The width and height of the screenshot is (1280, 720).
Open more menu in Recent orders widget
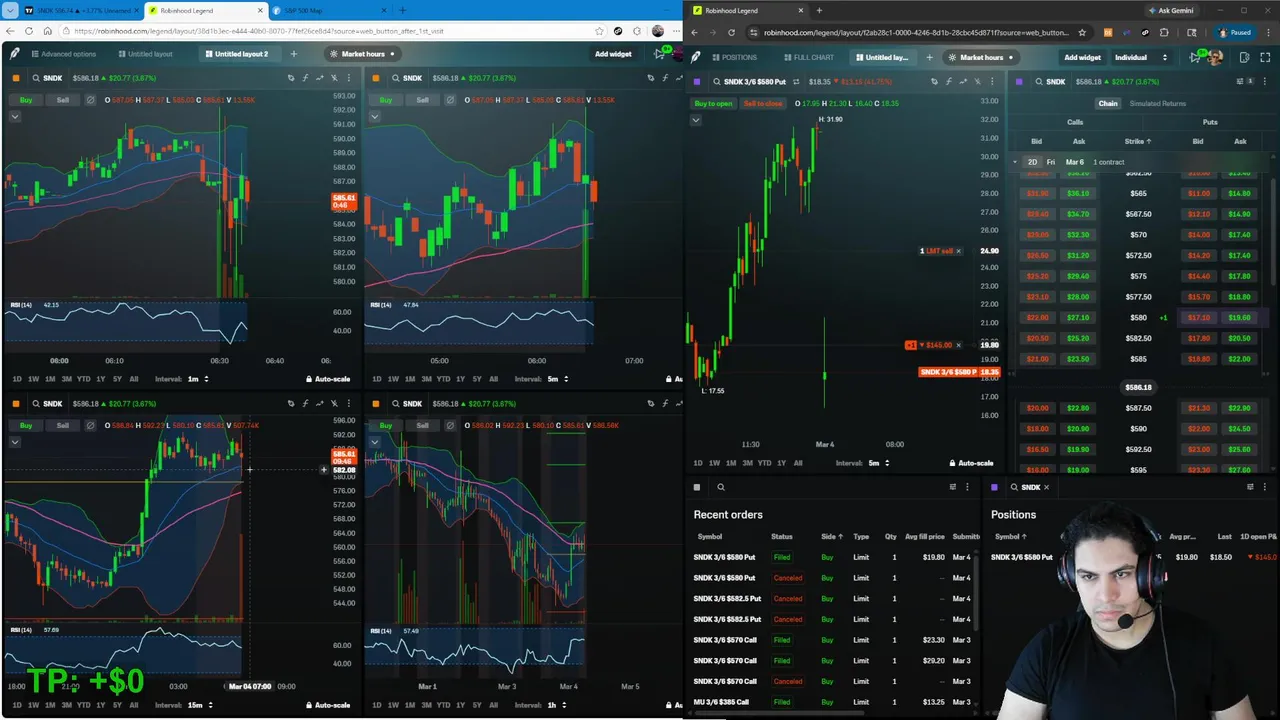click(967, 487)
